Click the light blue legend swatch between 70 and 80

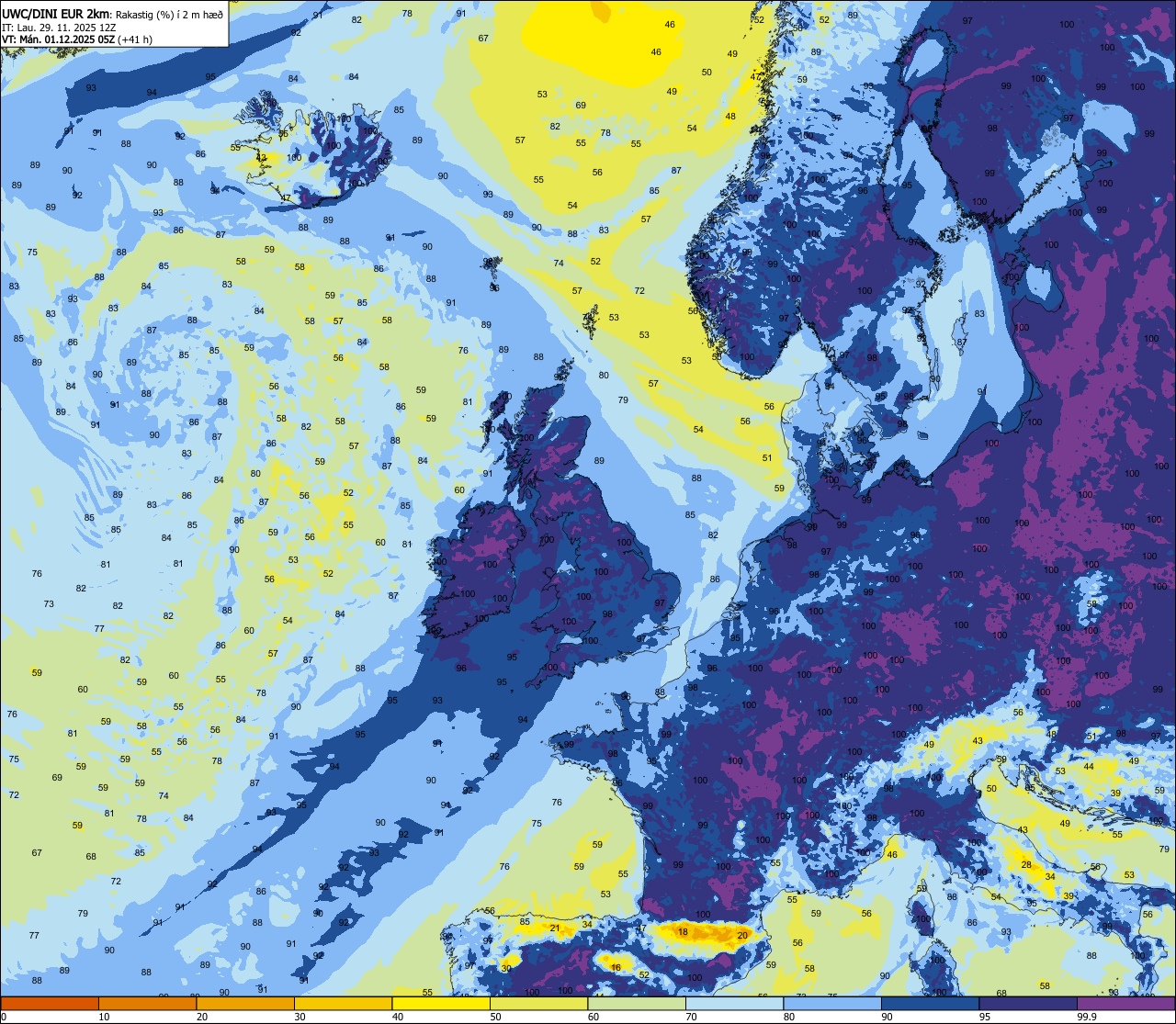coord(734,1003)
